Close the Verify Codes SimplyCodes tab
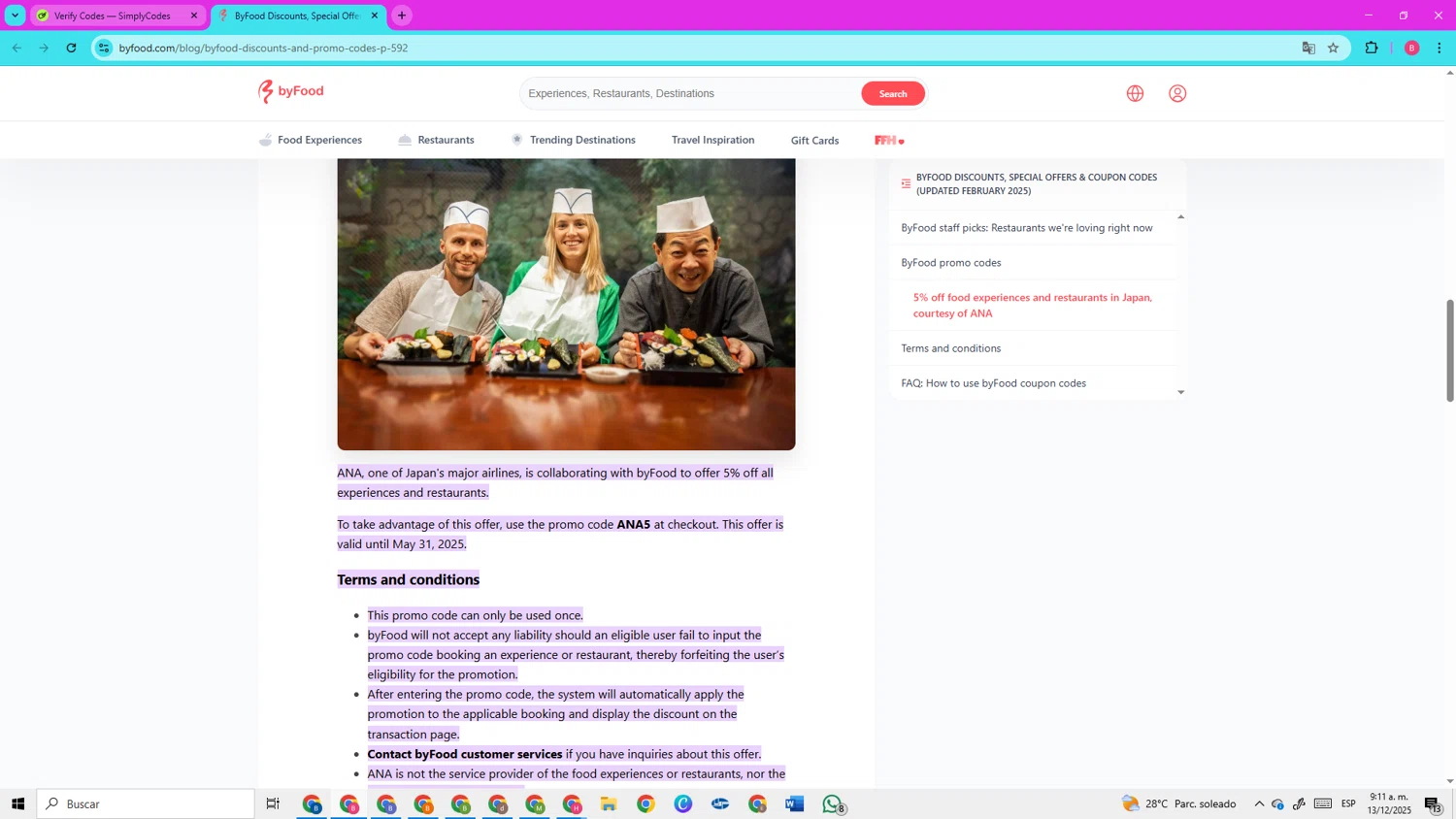Viewport: 1456px width, 819px height. point(194,16)
